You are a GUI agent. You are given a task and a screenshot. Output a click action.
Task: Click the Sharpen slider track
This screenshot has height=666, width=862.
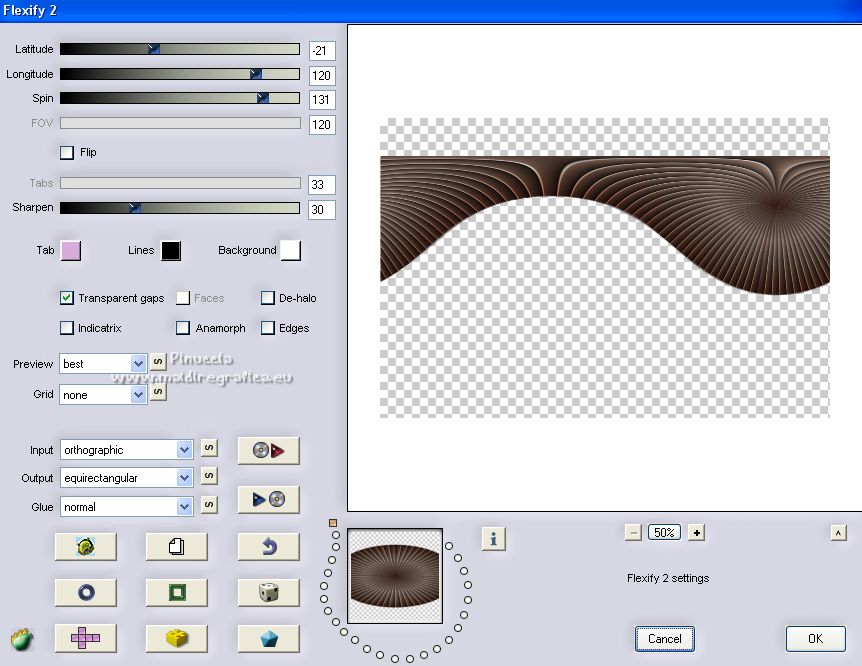[x=180, y=207]
